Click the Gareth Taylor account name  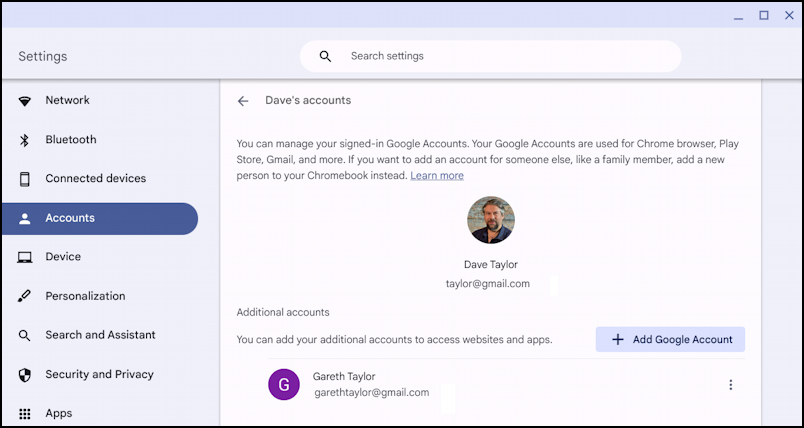(344, 377)
